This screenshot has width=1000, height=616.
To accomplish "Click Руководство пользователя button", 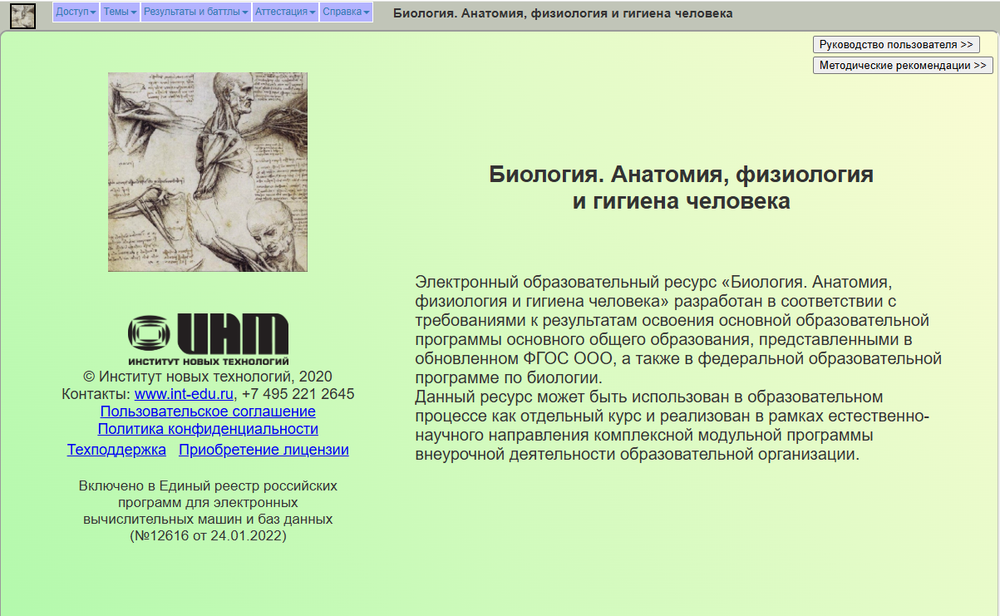I will 896,45.
